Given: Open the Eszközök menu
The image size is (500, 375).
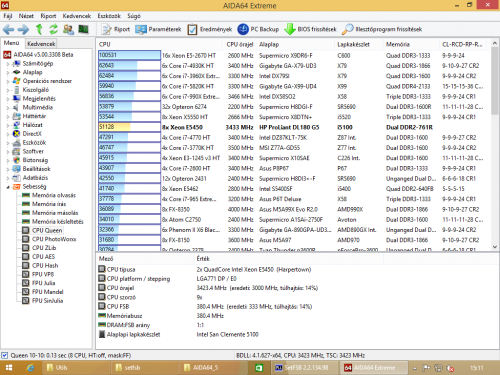Looking at the screenshot, I should (x=109, y=16).
